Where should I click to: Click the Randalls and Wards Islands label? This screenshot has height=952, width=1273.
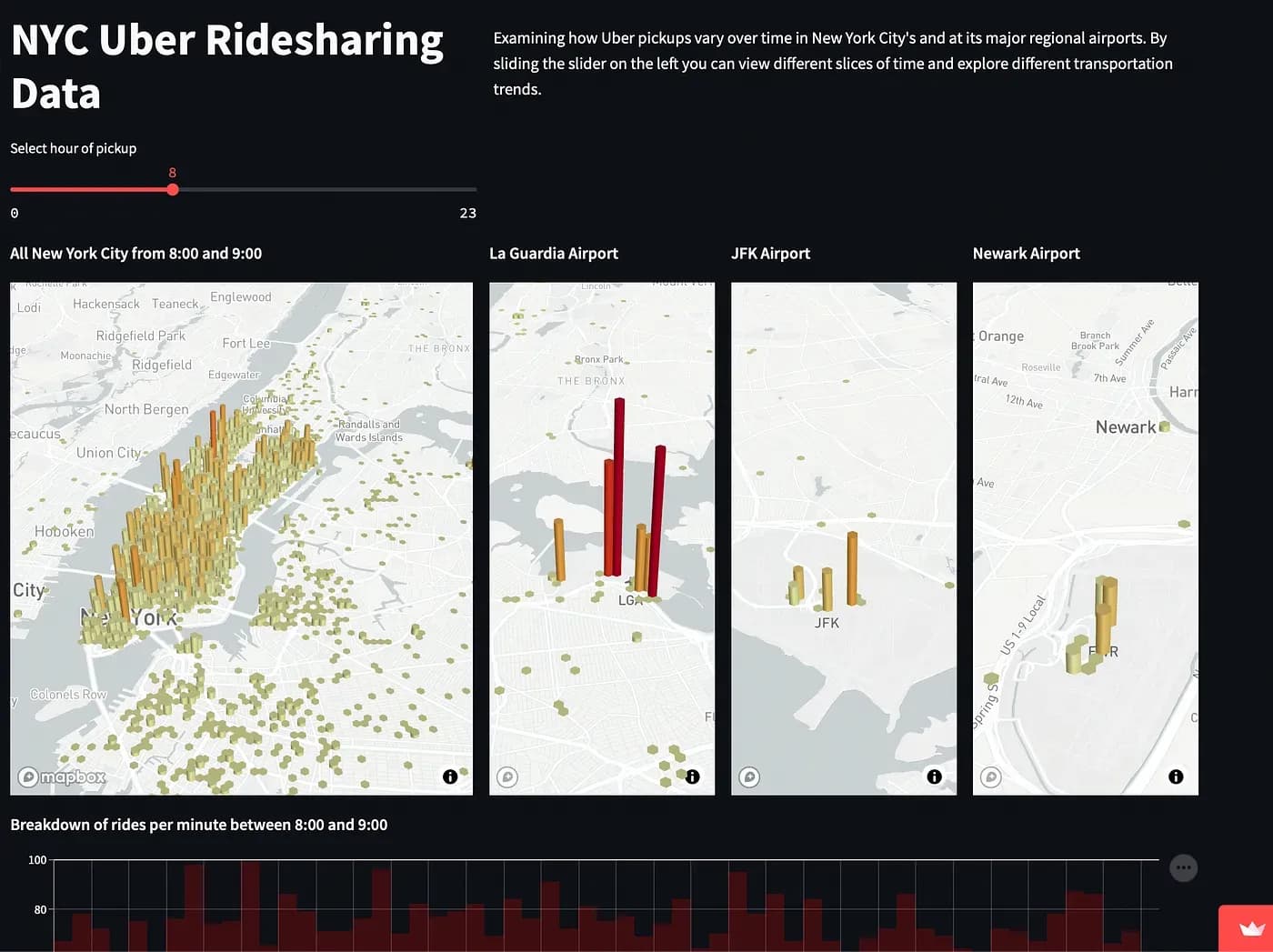click(368, 431)
